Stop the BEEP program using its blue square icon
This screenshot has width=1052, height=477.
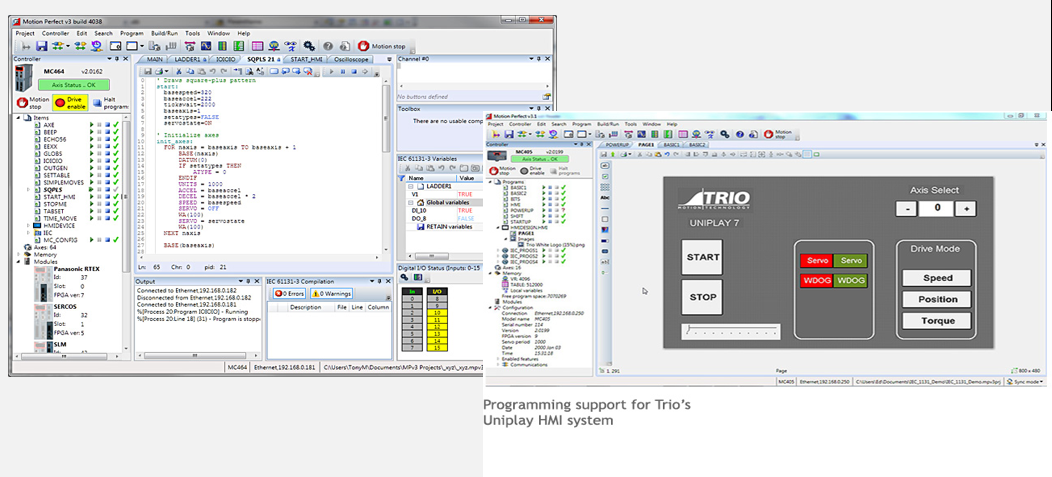pyautogui.click(x=107, y=132)
